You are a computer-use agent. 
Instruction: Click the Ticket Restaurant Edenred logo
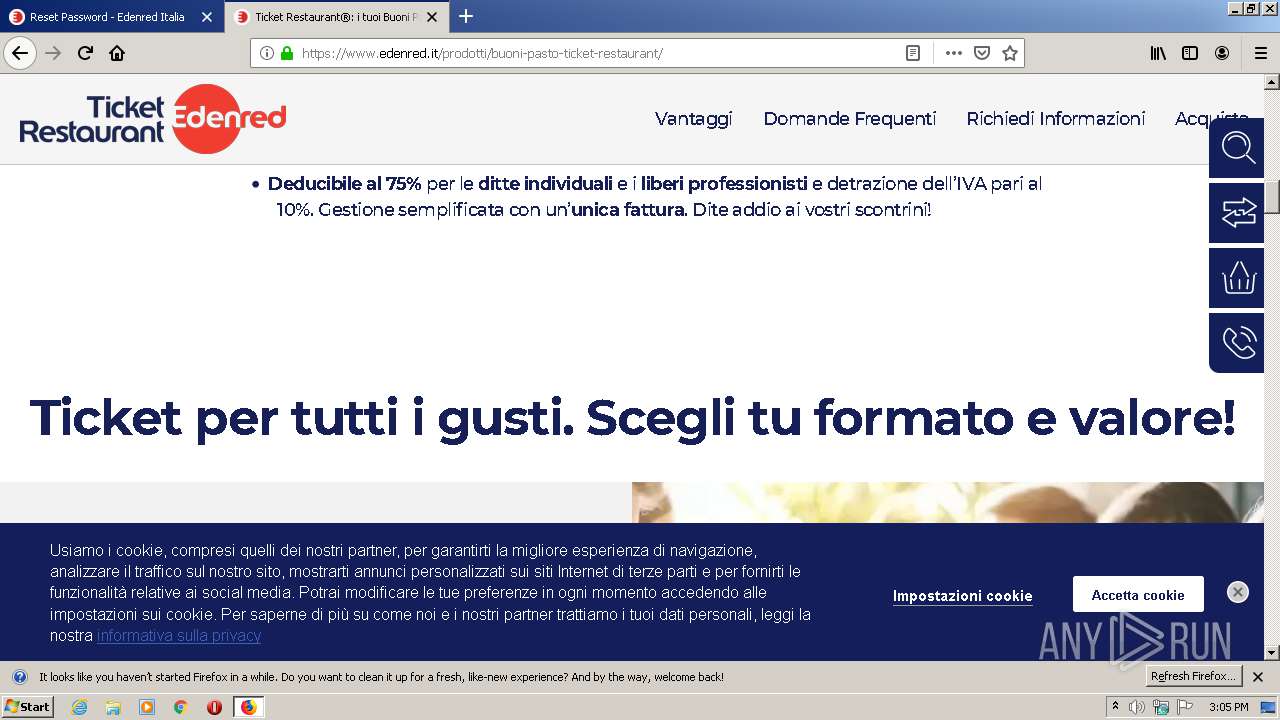coord(153,119)
